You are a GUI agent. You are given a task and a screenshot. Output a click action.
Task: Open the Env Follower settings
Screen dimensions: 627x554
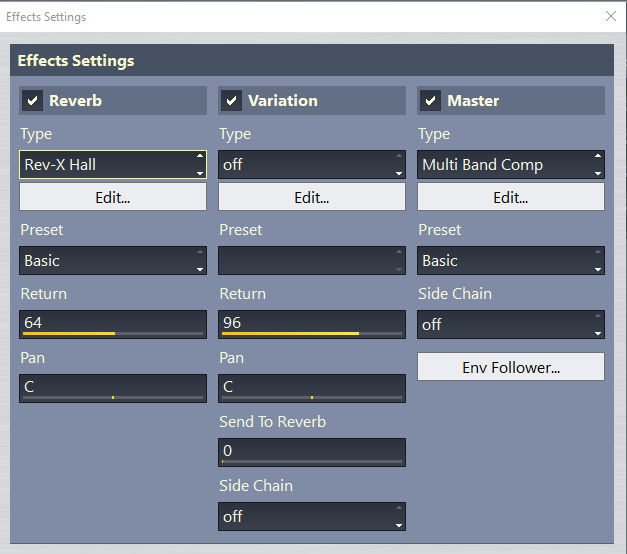511,367
